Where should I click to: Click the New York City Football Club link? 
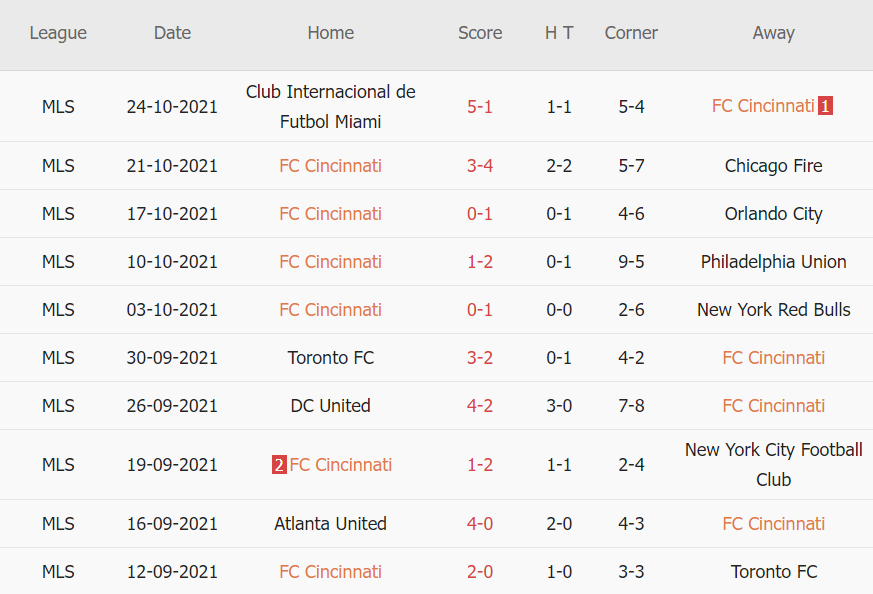(773, 465)
